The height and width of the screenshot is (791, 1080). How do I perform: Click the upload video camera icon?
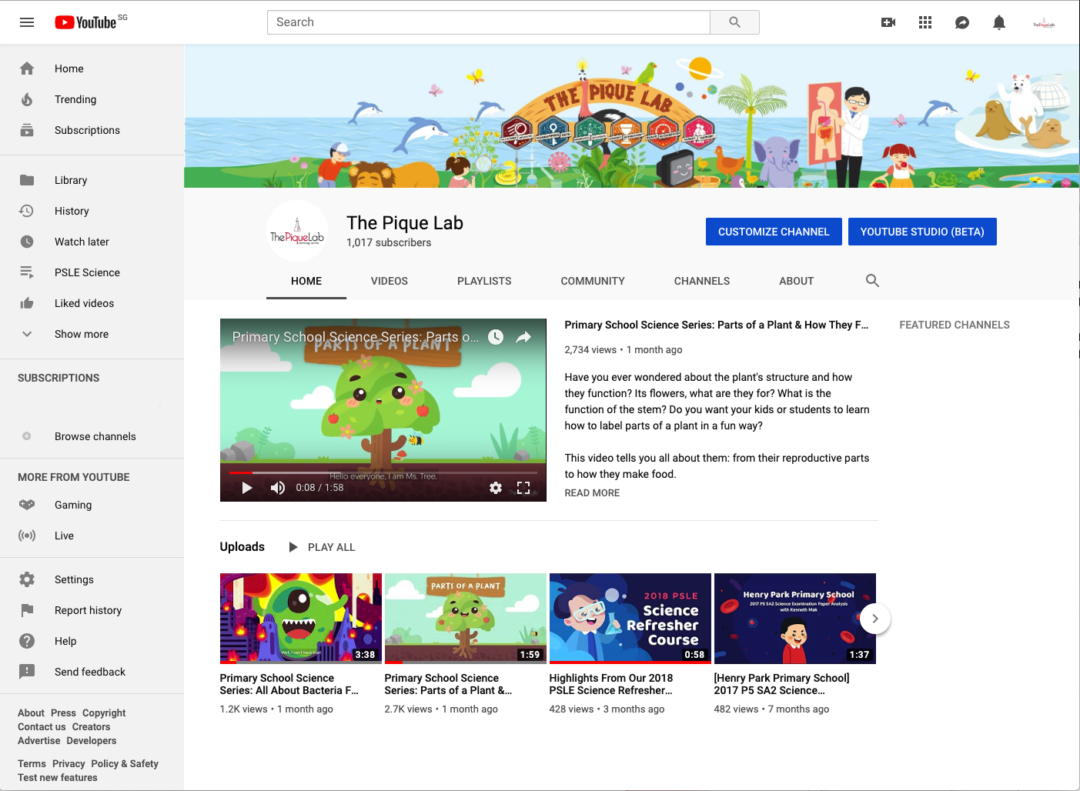(888, 22)
